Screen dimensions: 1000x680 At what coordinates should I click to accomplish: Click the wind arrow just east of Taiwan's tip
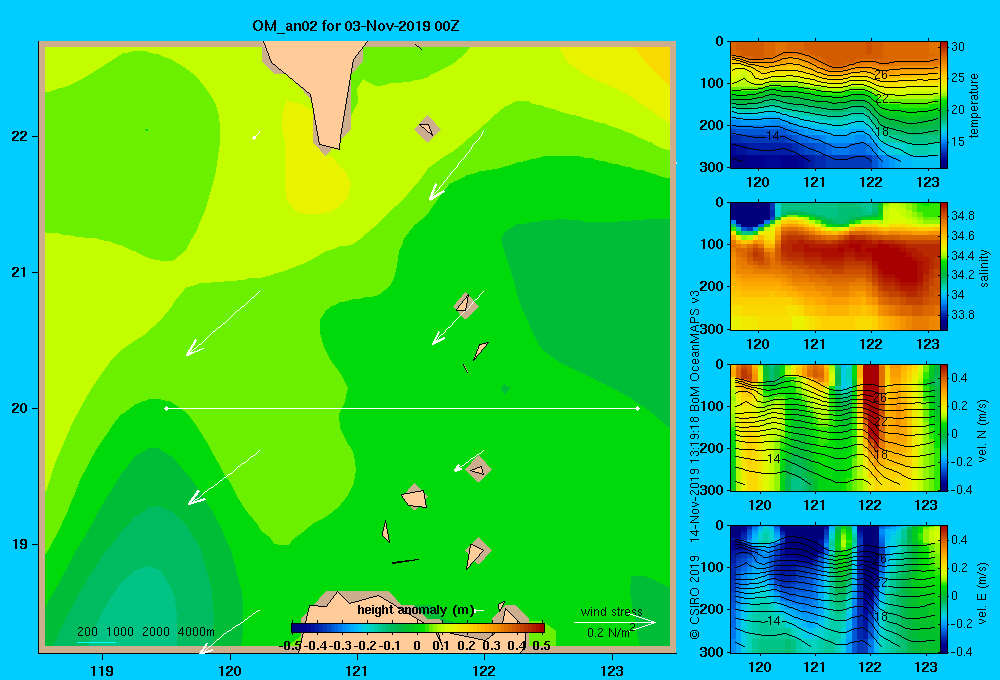(x=456, y=166)
